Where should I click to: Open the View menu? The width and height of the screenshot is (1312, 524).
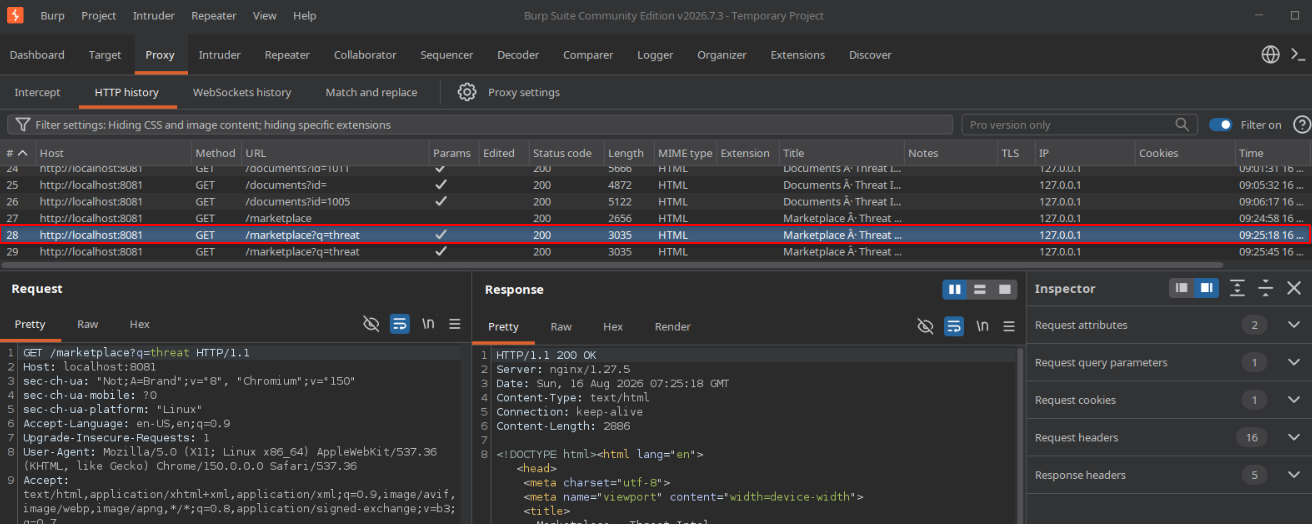click(265, 15)
